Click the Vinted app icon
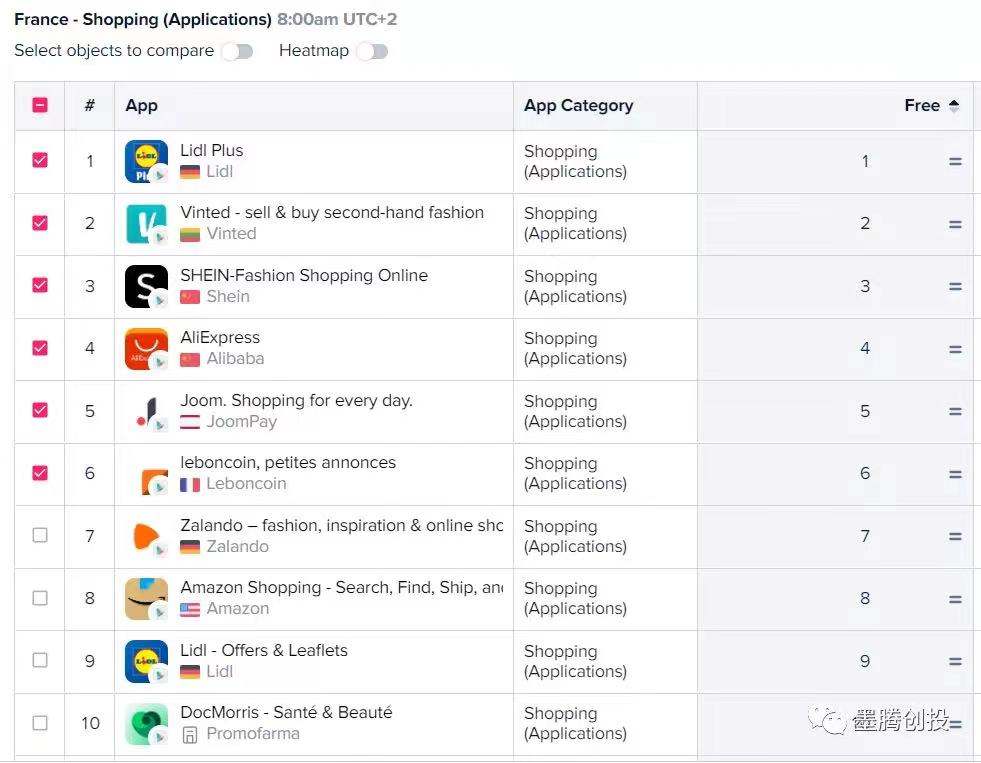Viewport: 981px width, 763px height. point(146,224)
